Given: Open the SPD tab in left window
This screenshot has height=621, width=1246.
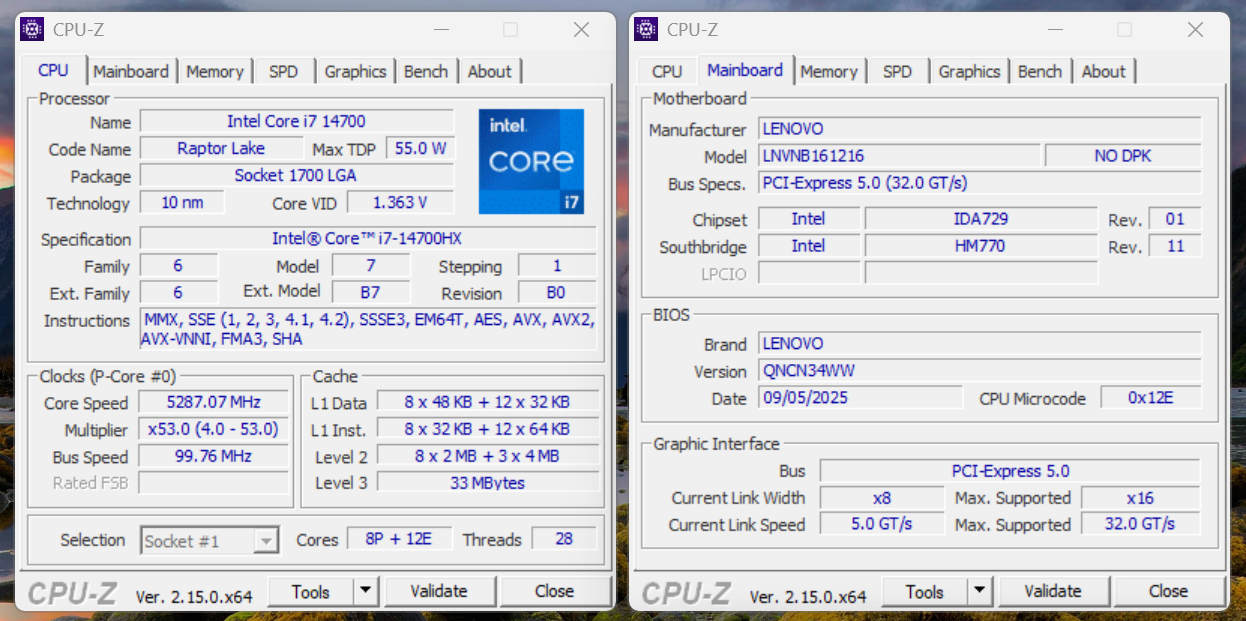Looking at the screenshot, I should tap(283, 72).
